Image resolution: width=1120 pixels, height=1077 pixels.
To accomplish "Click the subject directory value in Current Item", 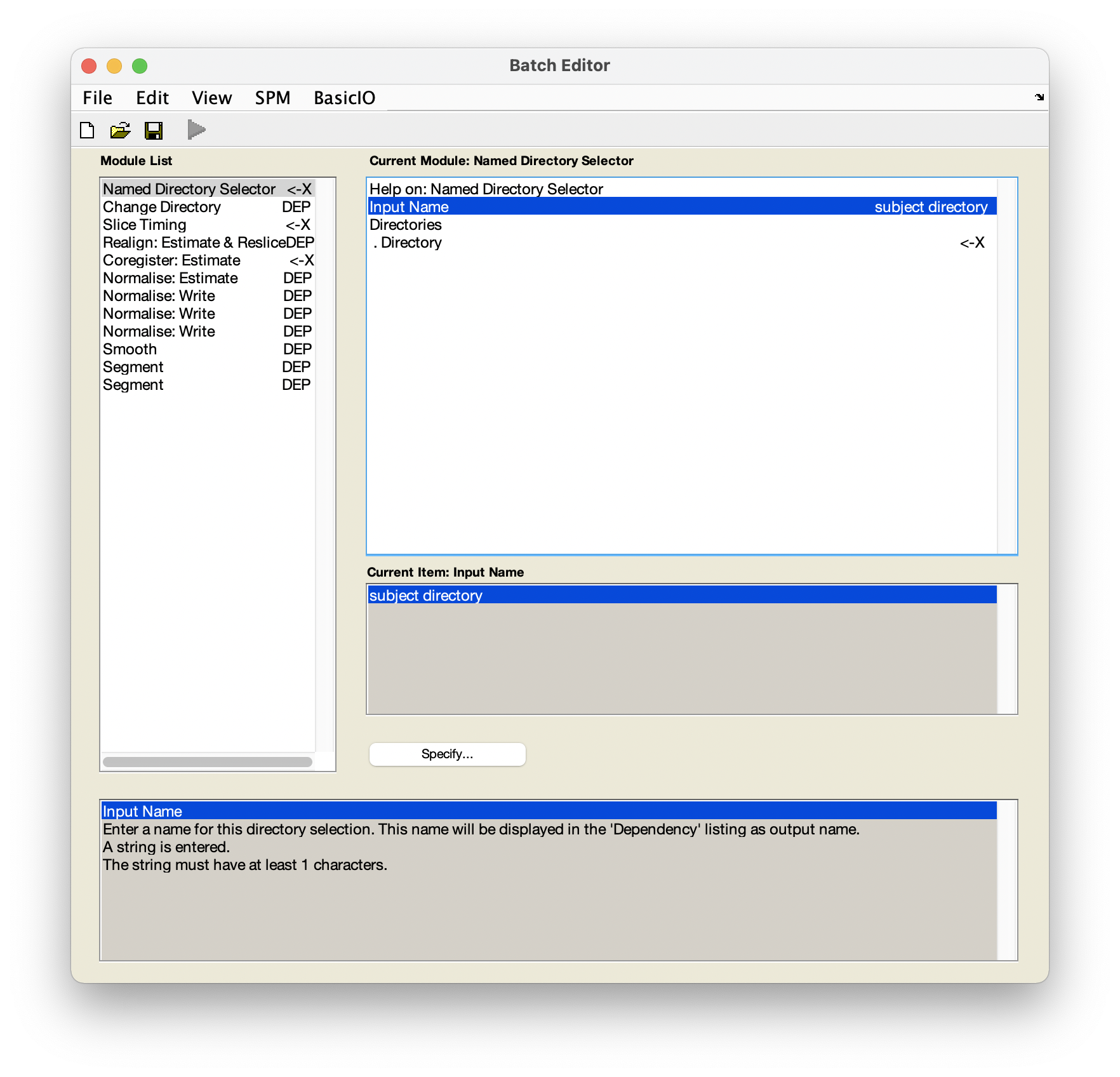I will coord(425,596).
